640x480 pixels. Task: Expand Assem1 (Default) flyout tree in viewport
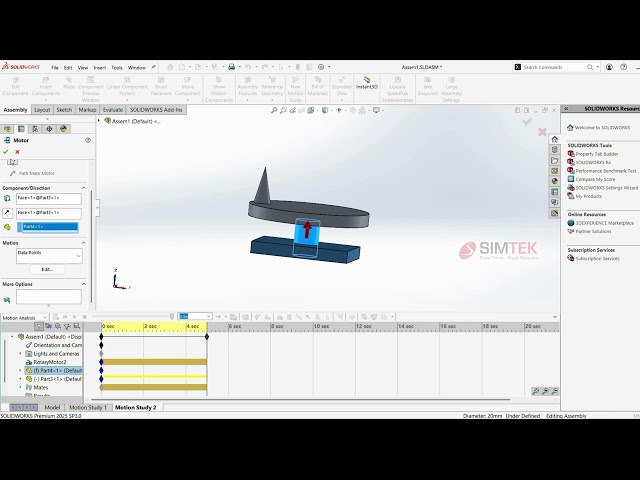(x=98, y=121)
